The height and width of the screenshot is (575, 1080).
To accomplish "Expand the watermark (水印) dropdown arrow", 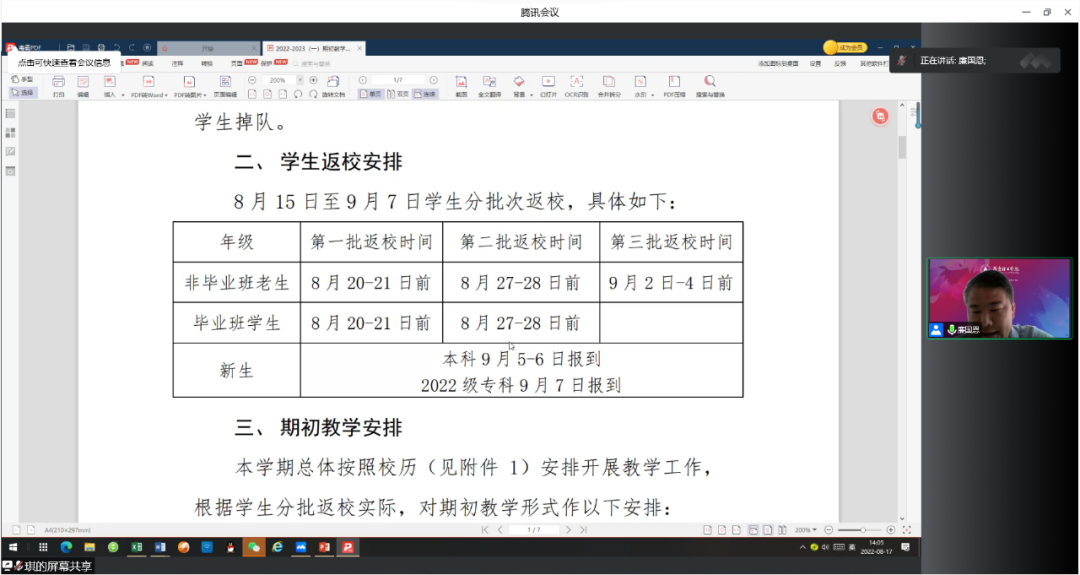I will [x=652, y=95].
